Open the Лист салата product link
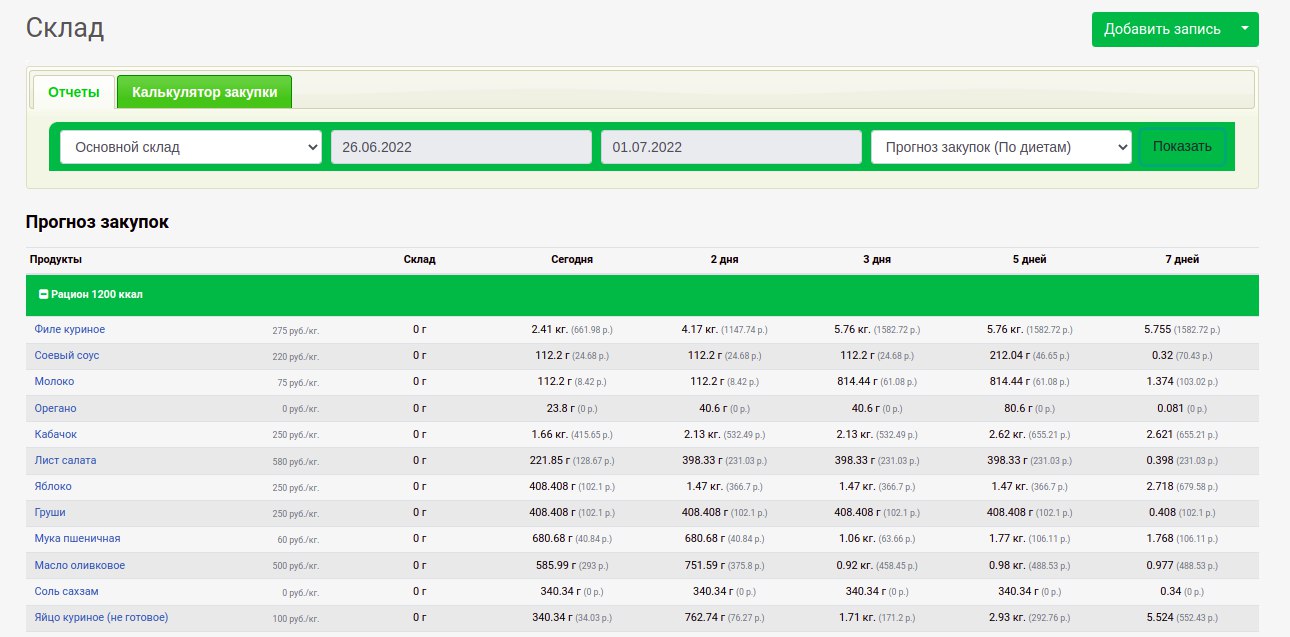Image resolution: width=1290 pixels, height=637 pixels. (x=65, y=460)
